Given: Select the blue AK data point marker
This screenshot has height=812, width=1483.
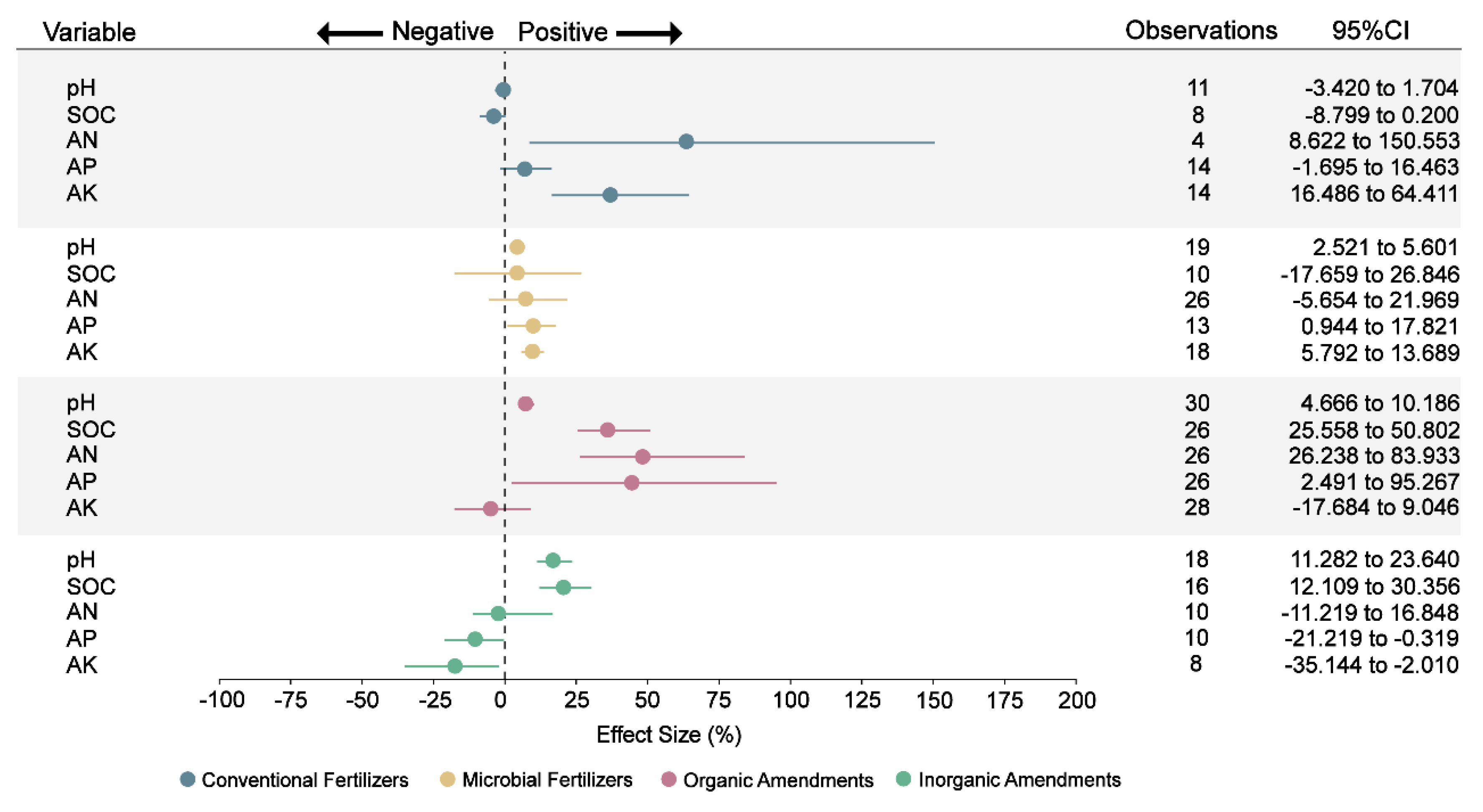Looking at the screenshot, I should (x=610, y=195).
